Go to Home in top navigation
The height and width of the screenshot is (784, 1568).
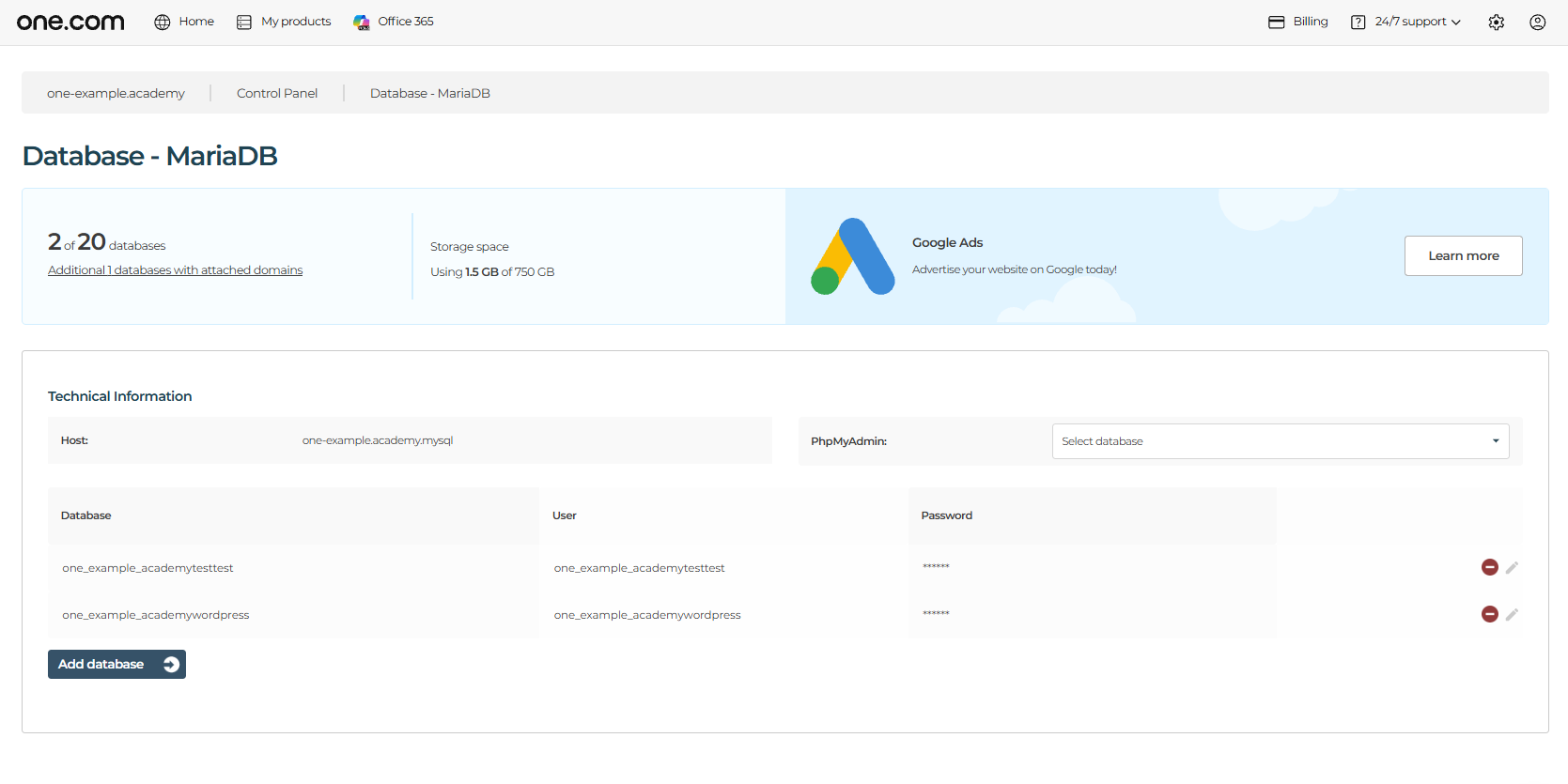tap(184, 22)
